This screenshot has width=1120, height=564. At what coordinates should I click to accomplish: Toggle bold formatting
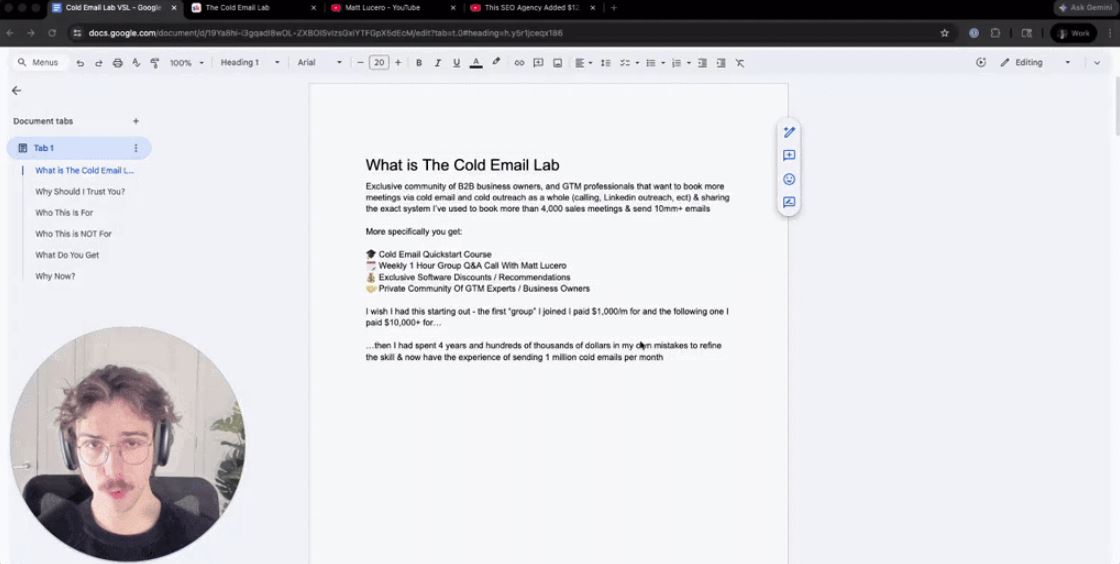(x=419, y=63)
